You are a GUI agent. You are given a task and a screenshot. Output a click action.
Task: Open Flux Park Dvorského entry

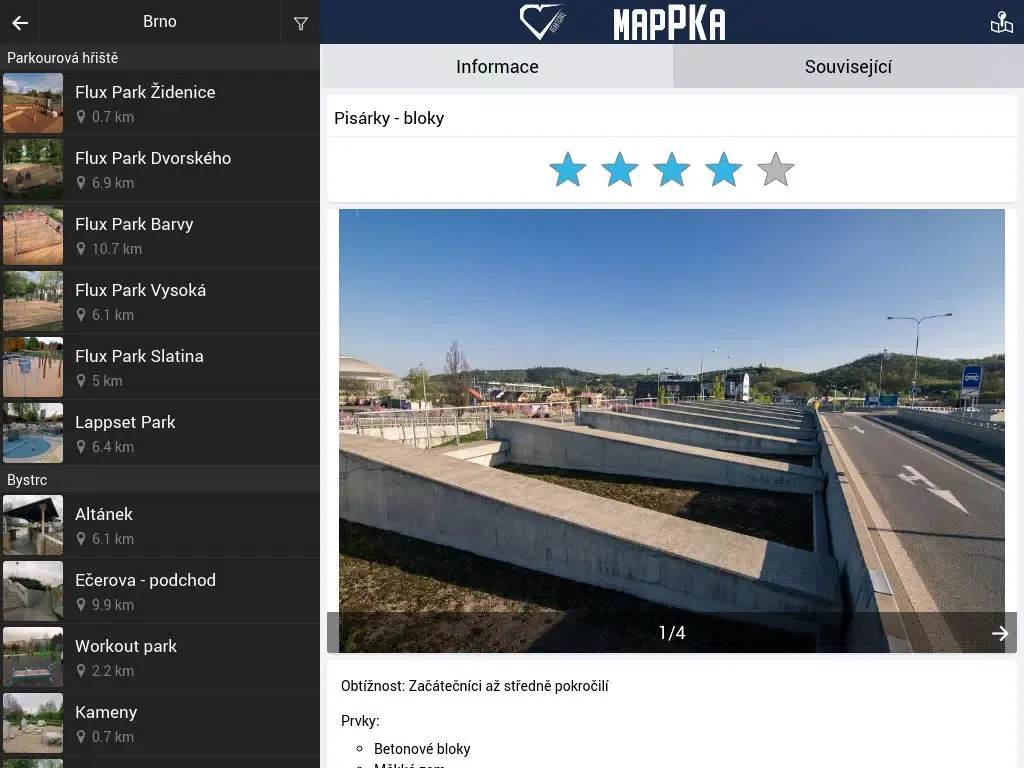click(x=160, y=169)
